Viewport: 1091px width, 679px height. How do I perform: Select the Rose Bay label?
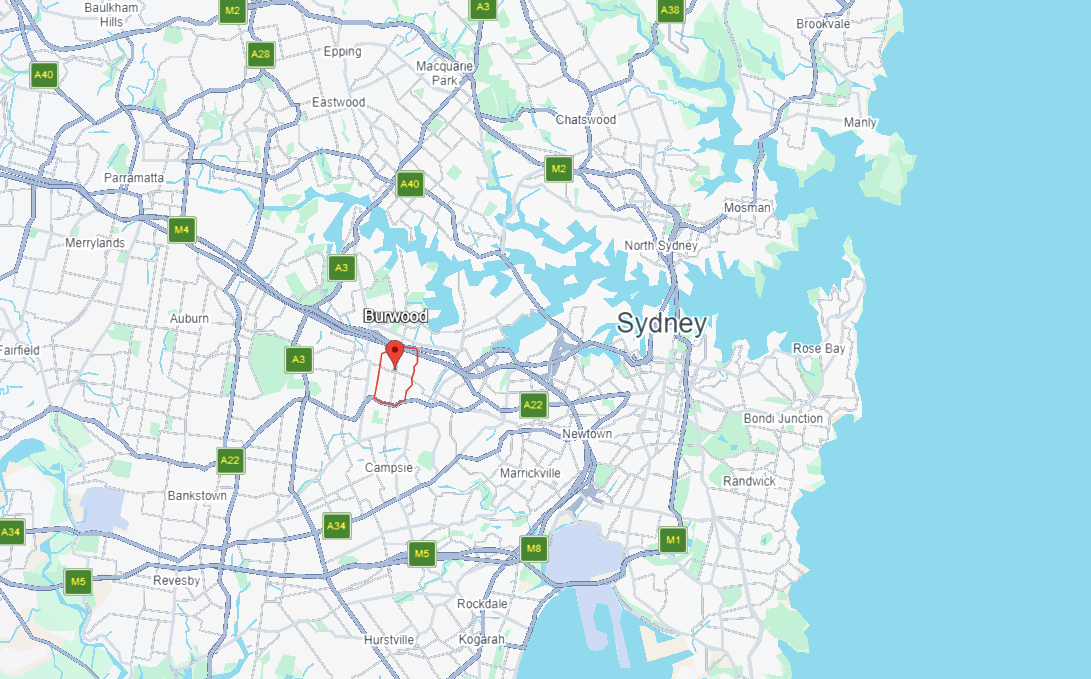coord(819,349)
